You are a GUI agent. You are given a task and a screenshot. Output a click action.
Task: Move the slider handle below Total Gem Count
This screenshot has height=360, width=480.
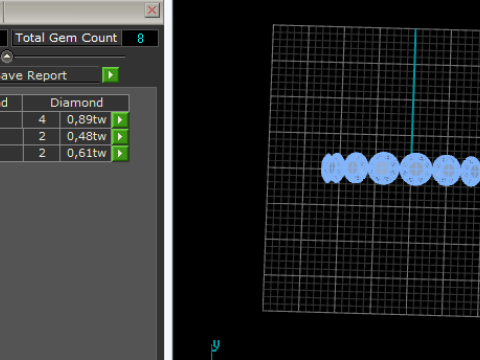(x=7, y=57)
